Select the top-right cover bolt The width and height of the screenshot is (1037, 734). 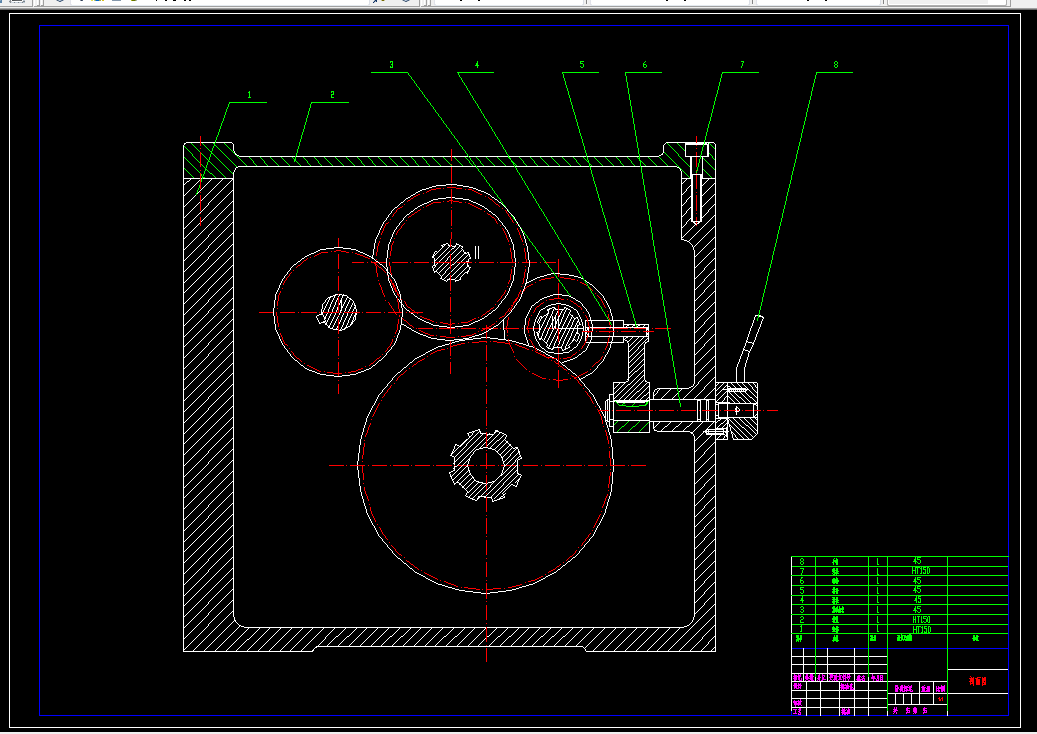click(x=696, y=183)
